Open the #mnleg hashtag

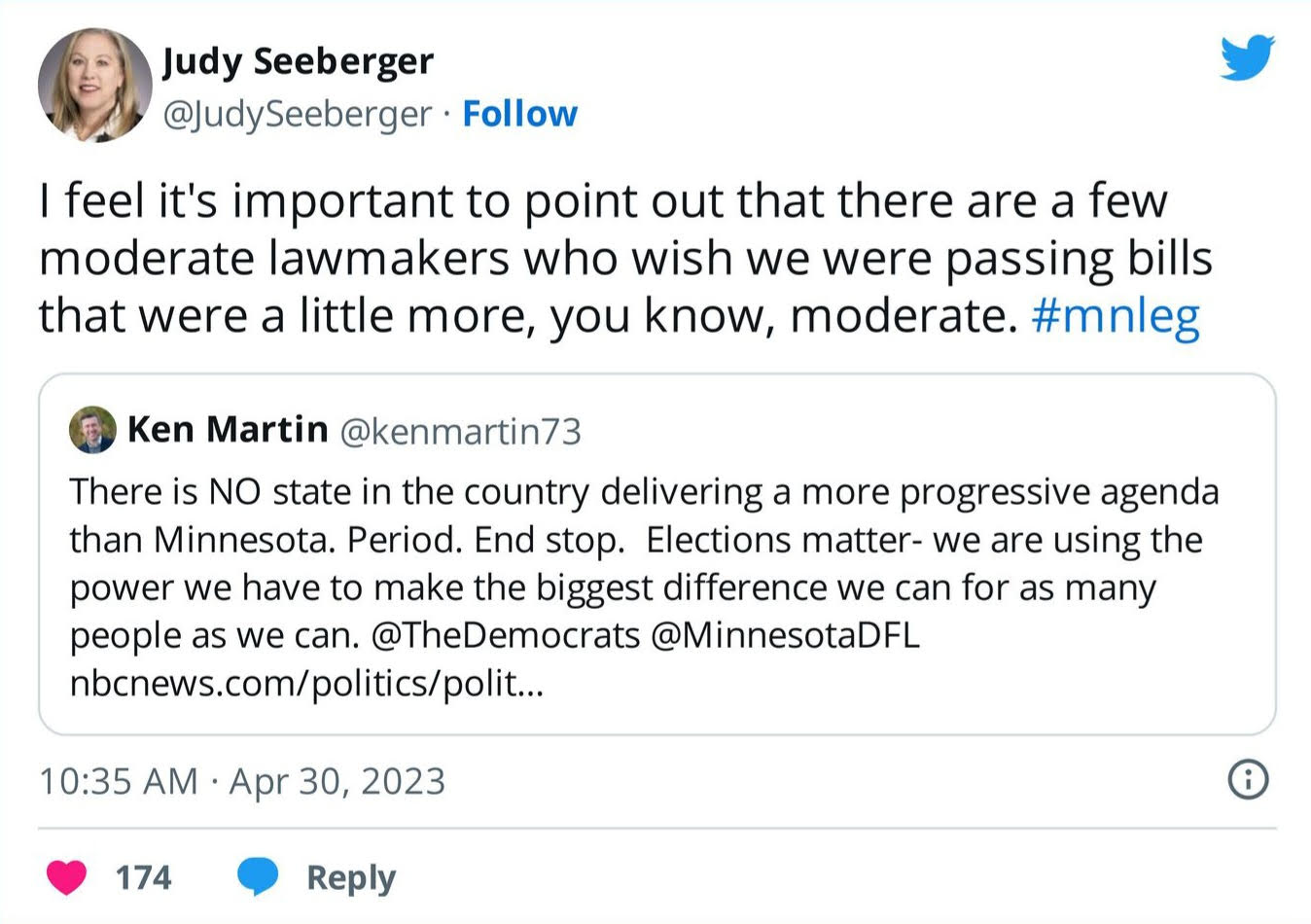(1116, 316)
